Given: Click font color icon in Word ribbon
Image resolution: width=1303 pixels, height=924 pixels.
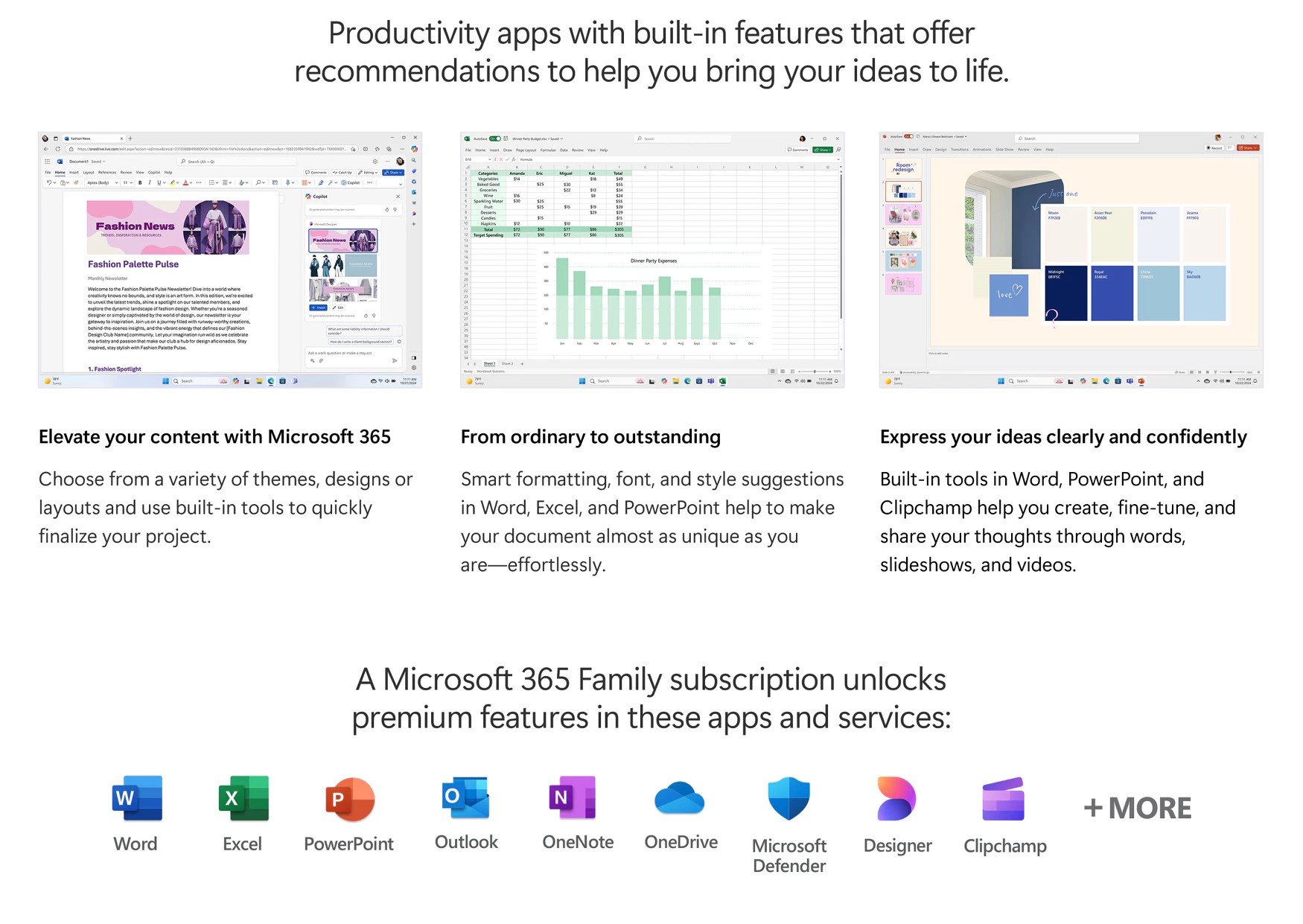Looking at the screenshot, I should [185, 182].
